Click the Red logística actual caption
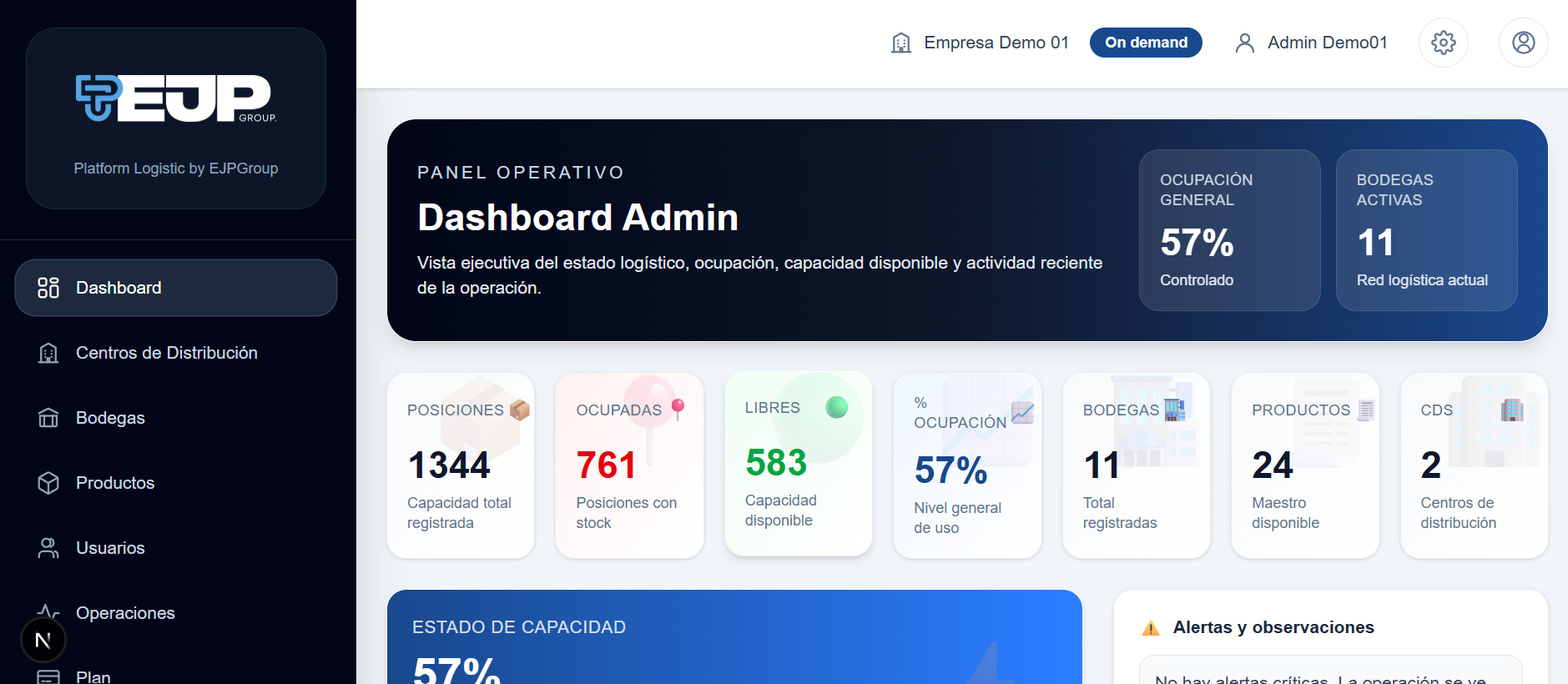1568x684 pixels. (1422, 280)
